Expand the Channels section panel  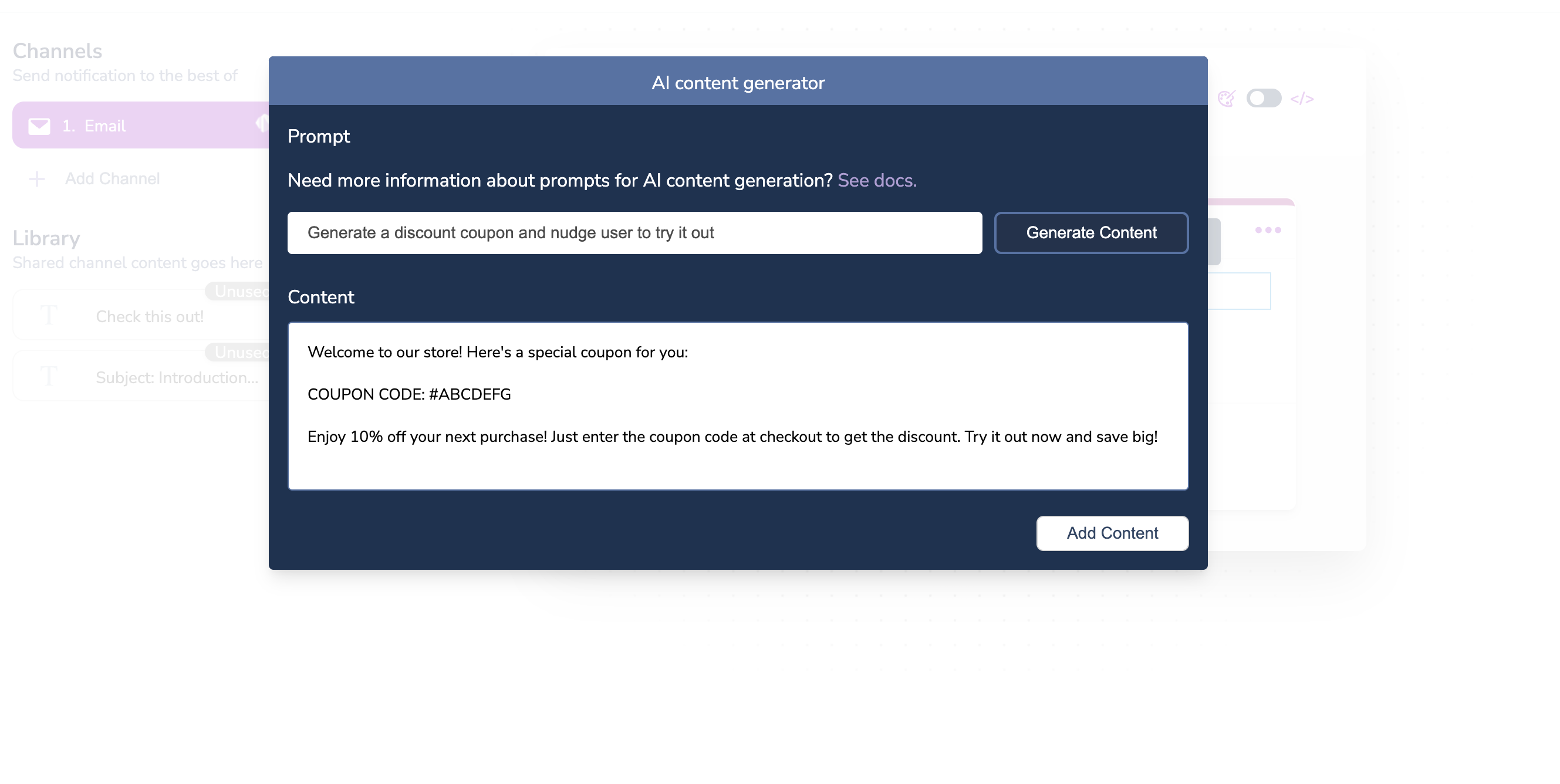(259, 126)
